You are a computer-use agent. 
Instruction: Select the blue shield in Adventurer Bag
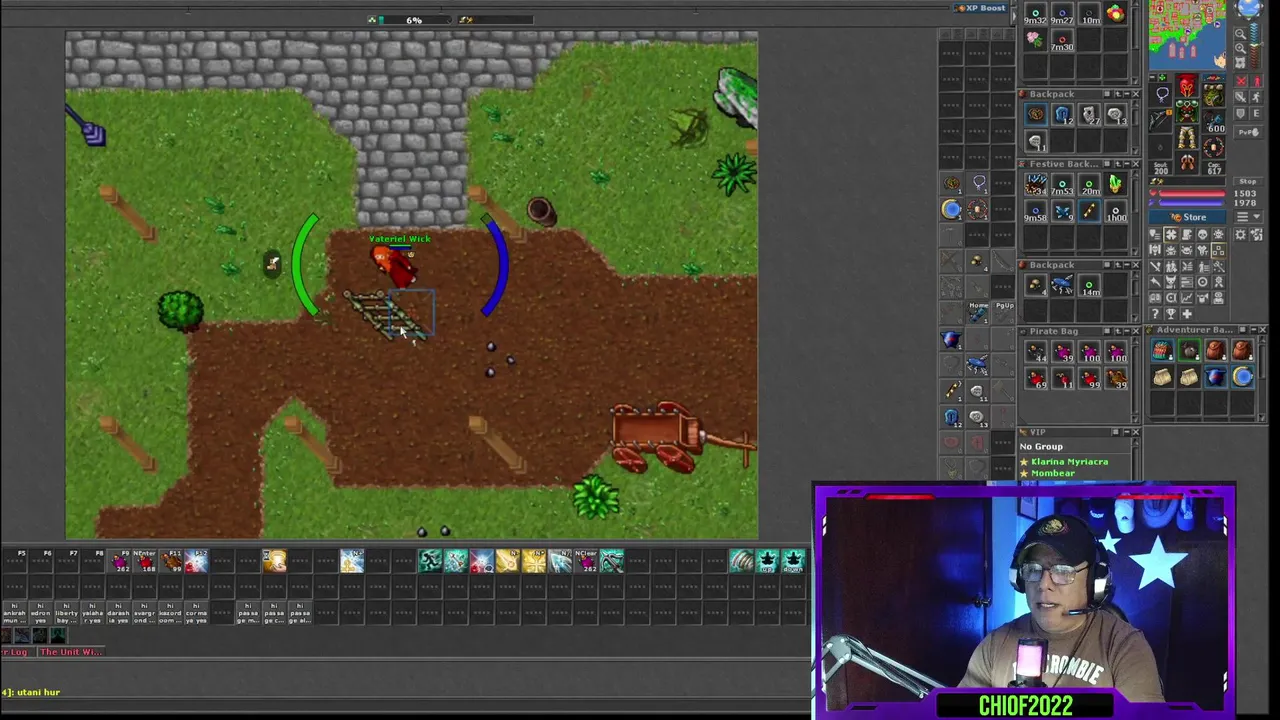pos(1216,377)
